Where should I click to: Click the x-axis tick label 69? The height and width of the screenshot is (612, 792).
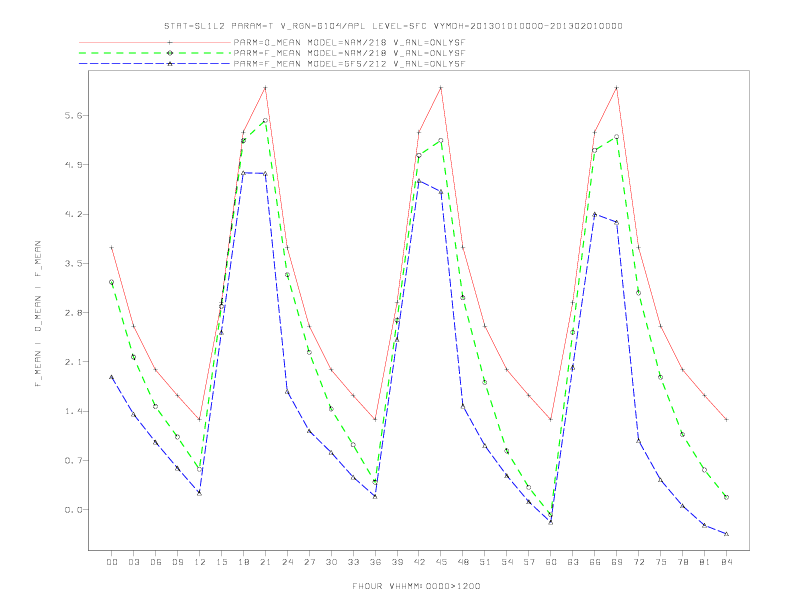click(617, 562)
